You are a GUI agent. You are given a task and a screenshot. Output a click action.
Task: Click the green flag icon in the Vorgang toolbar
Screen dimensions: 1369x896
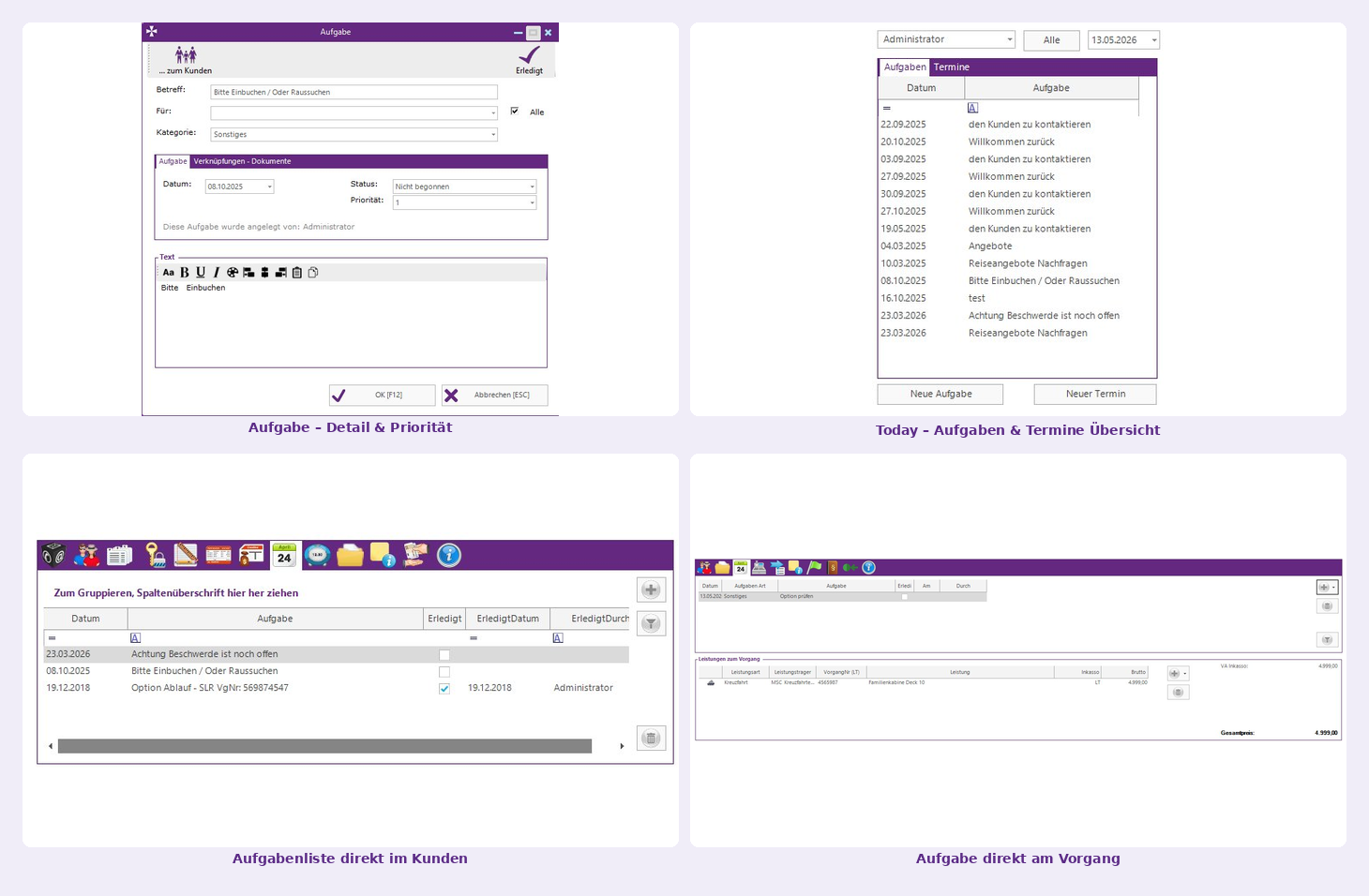814,567
